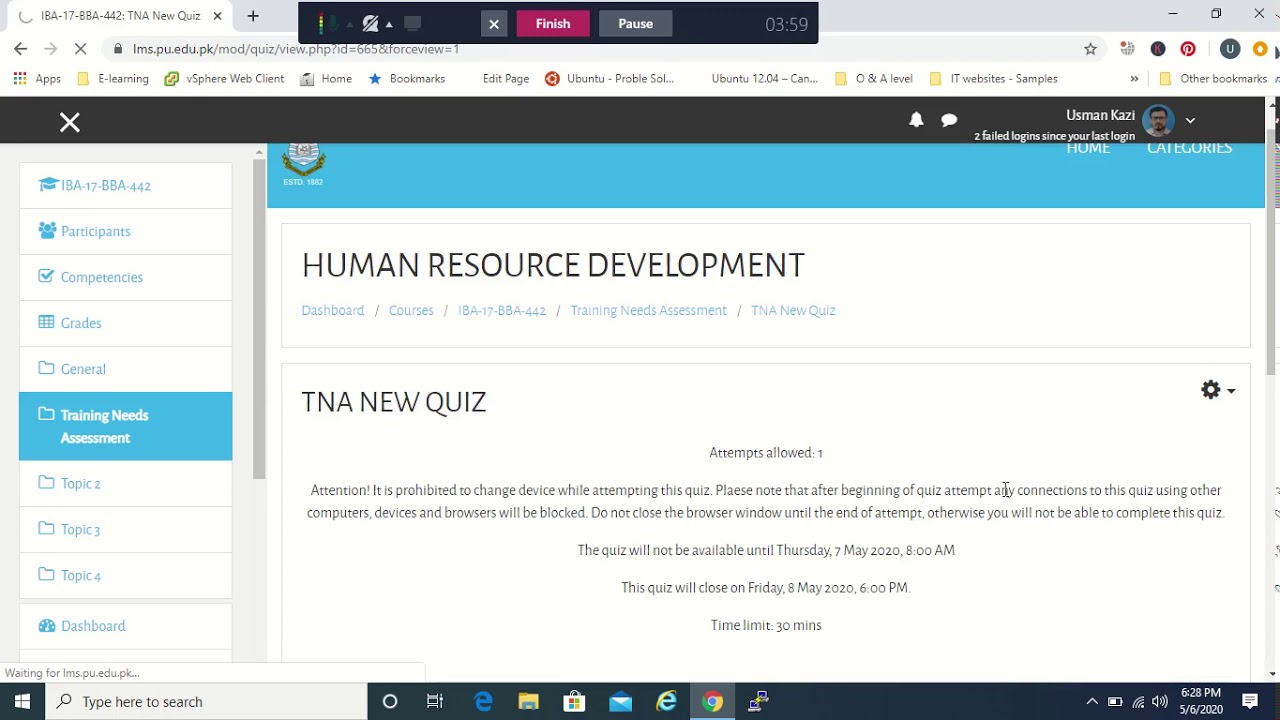
Task: Click the address bar URL
Action: tap(296, 49)
